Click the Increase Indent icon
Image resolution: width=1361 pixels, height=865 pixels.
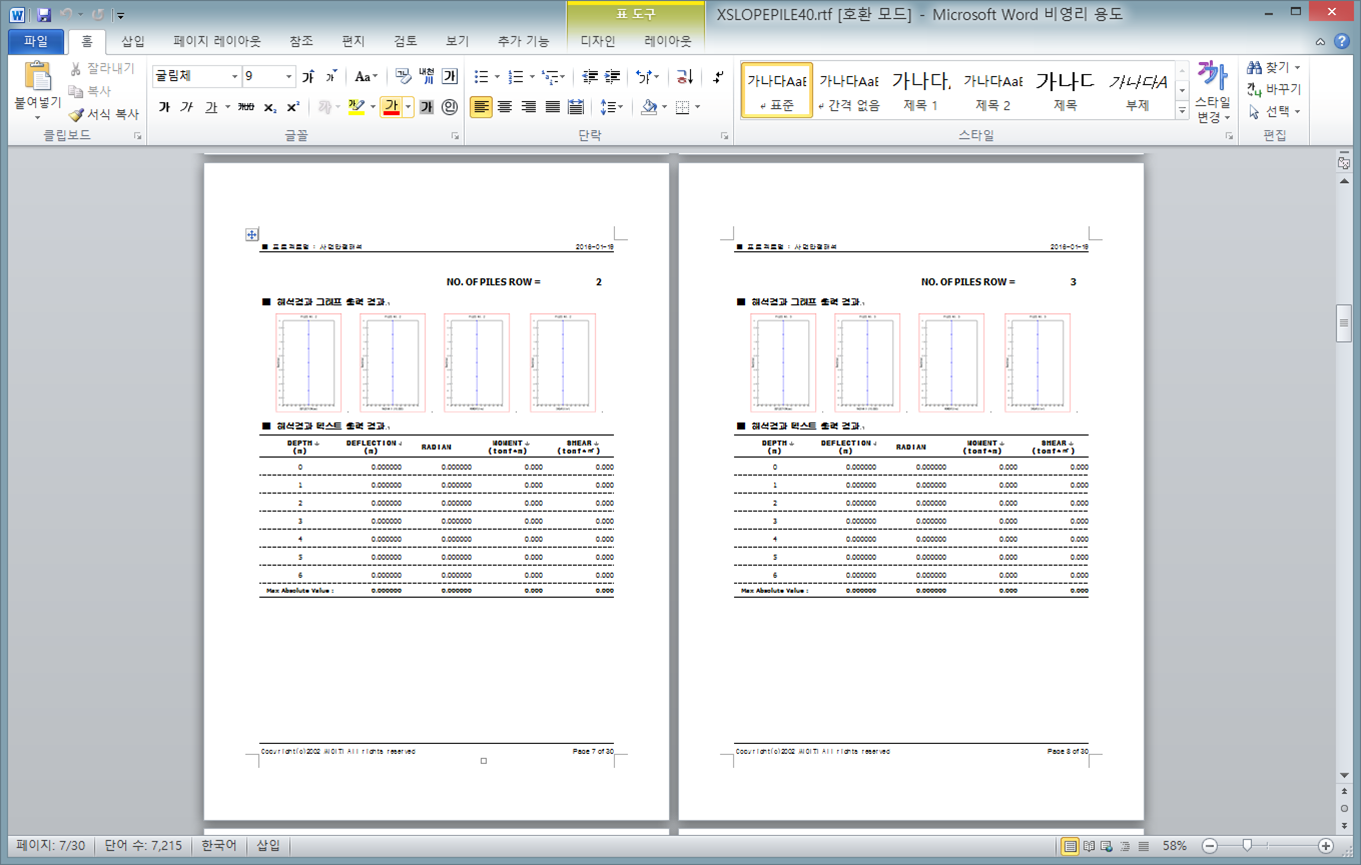613,77
